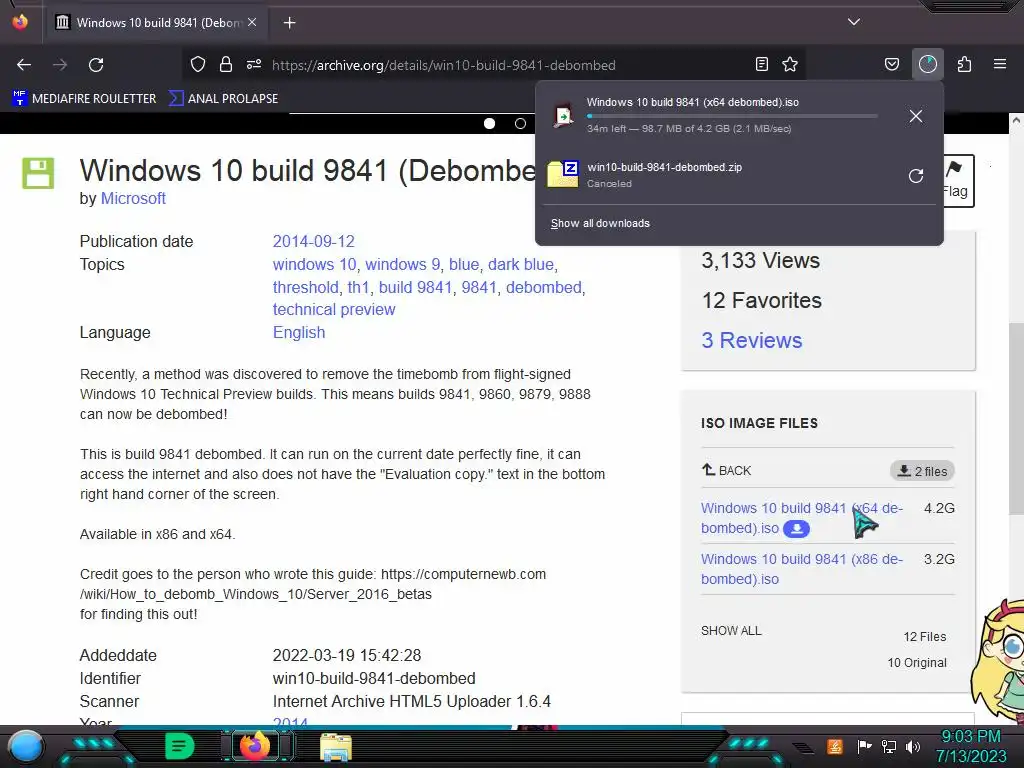Cancel the x64 ISO download
The height and width of the screenshot is (768, 1024).
[x=916, y=116]
